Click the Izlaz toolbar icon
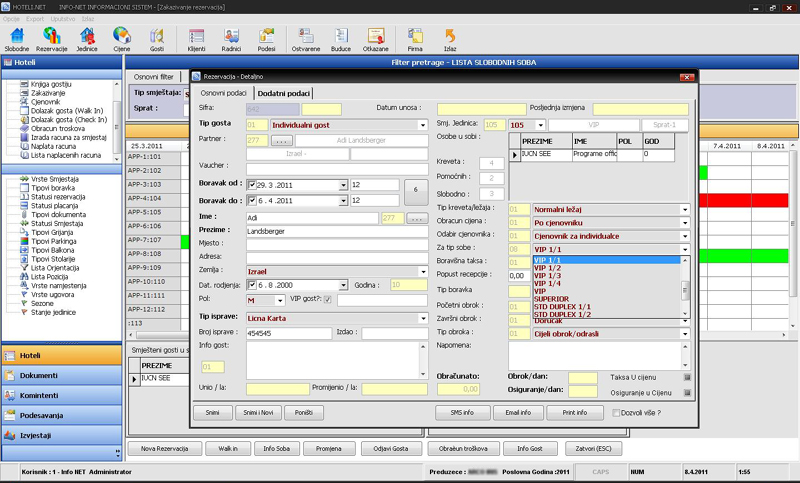The width and height of the screenshot is (800, 483). 450,39
